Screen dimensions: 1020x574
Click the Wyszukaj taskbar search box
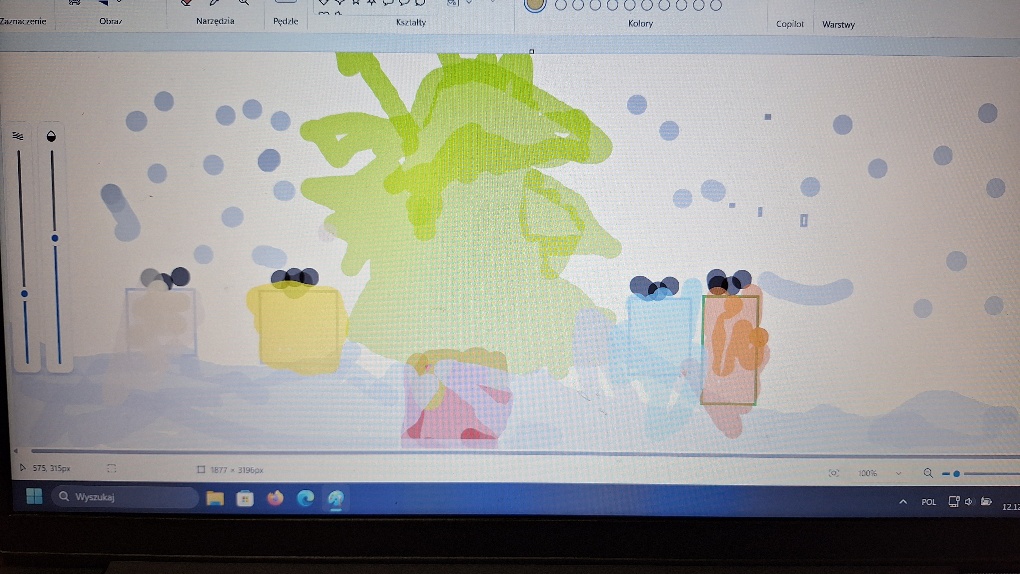(125, 497)
